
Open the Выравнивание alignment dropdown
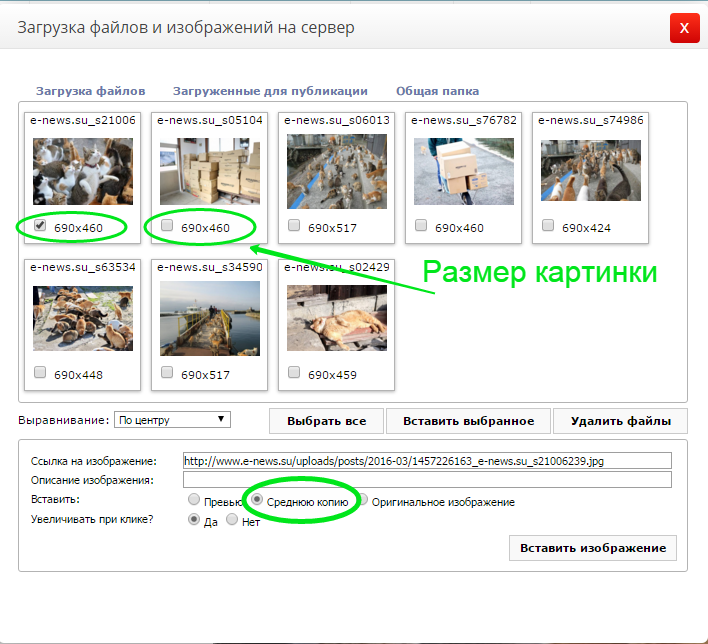tap(172, 420)
